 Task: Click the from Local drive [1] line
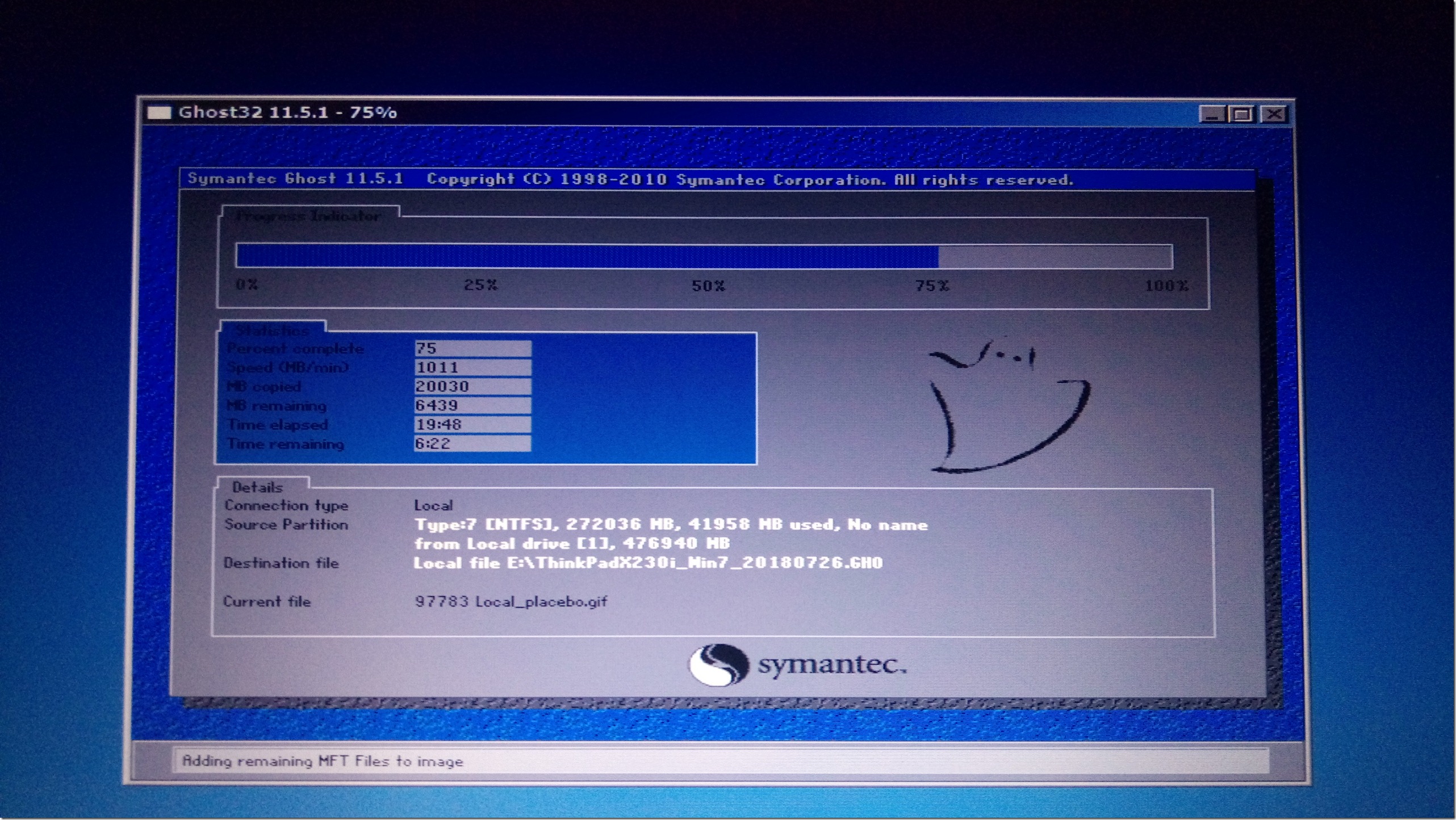tap(572, 543)
